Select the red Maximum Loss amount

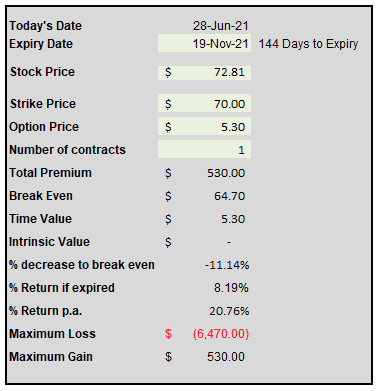pos(221,334)
